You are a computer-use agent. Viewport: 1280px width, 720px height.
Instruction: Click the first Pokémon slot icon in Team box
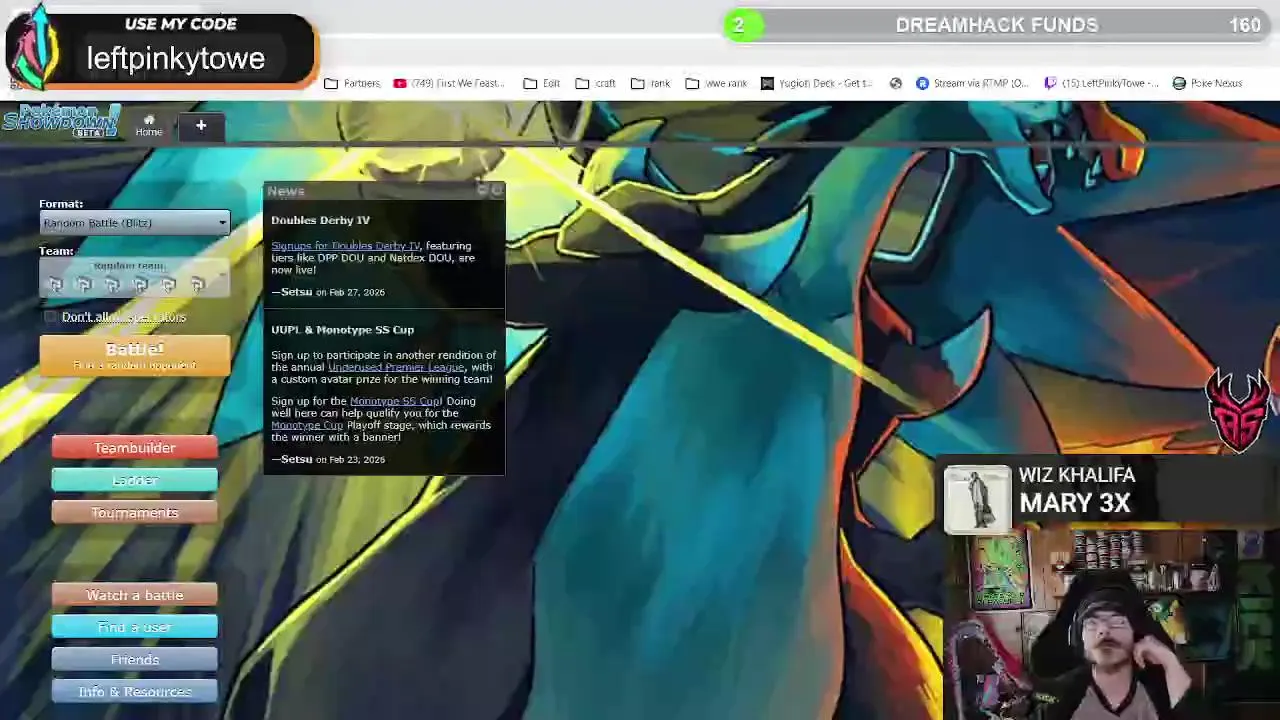pyautogui.click(x=55, y=285)
